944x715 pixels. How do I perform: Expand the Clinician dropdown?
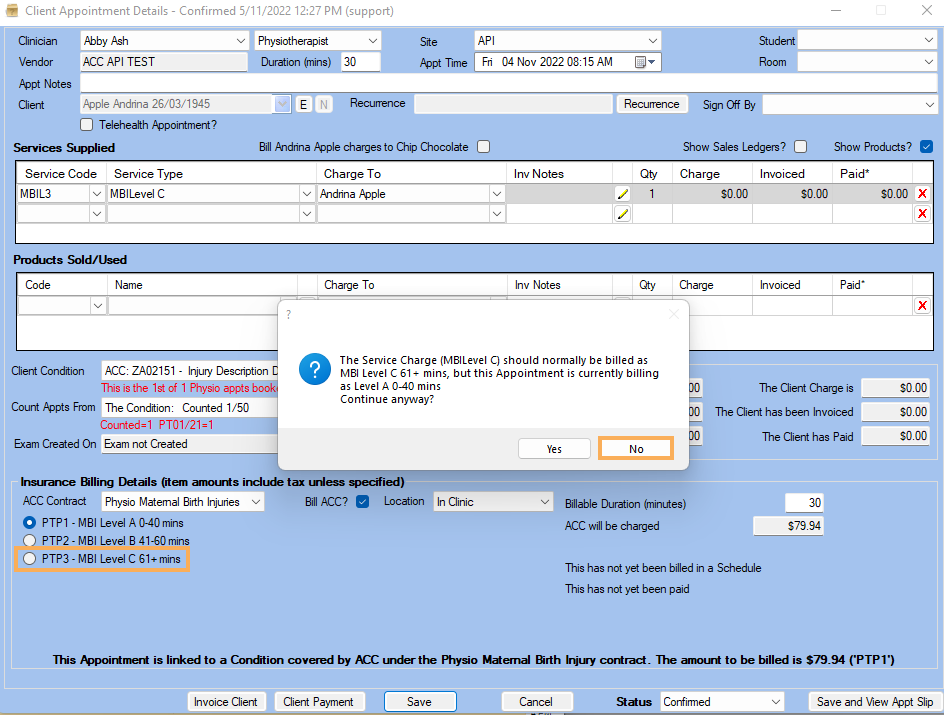[x=240, y=41]
